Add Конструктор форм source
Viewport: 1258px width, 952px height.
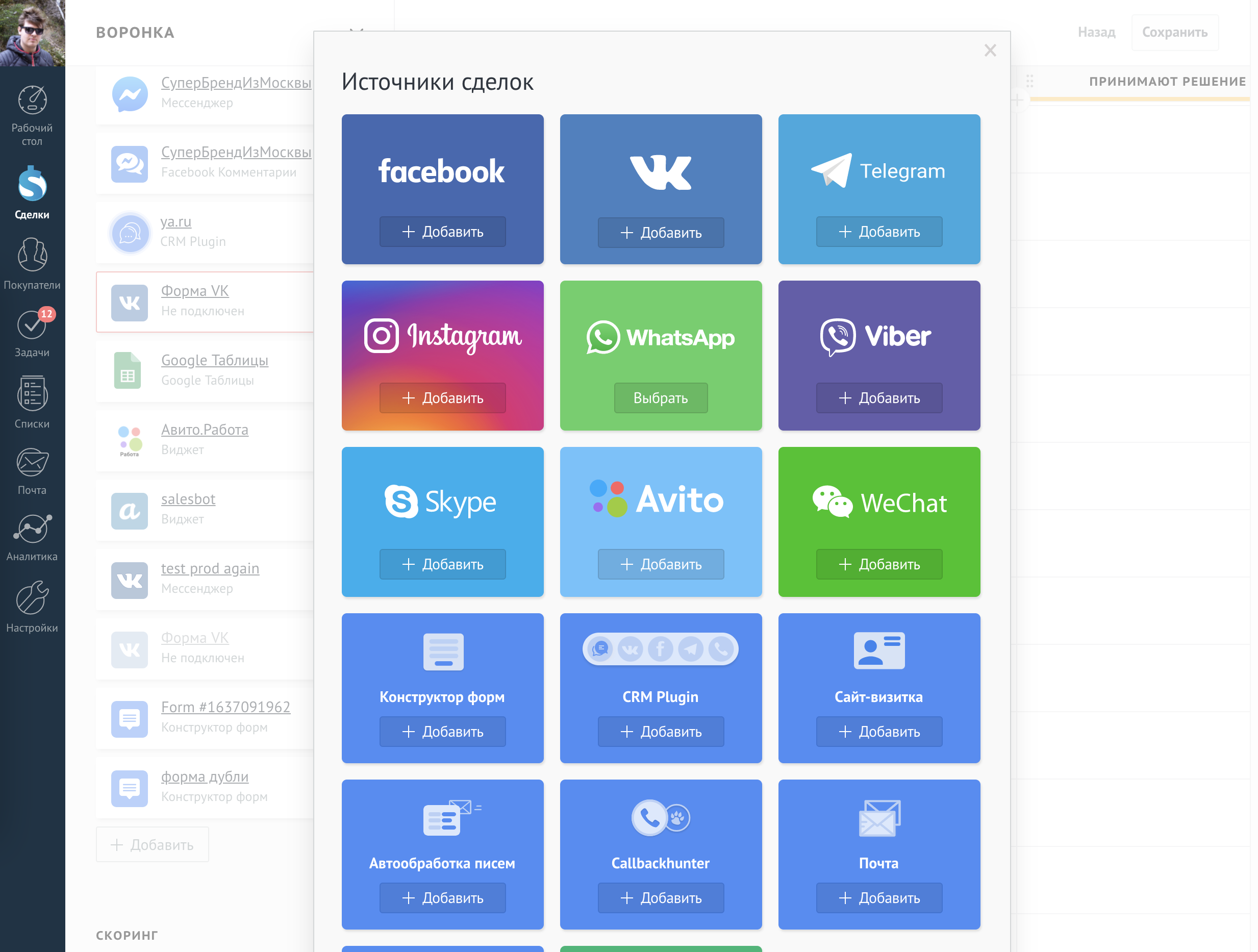(x=442, y=731)
